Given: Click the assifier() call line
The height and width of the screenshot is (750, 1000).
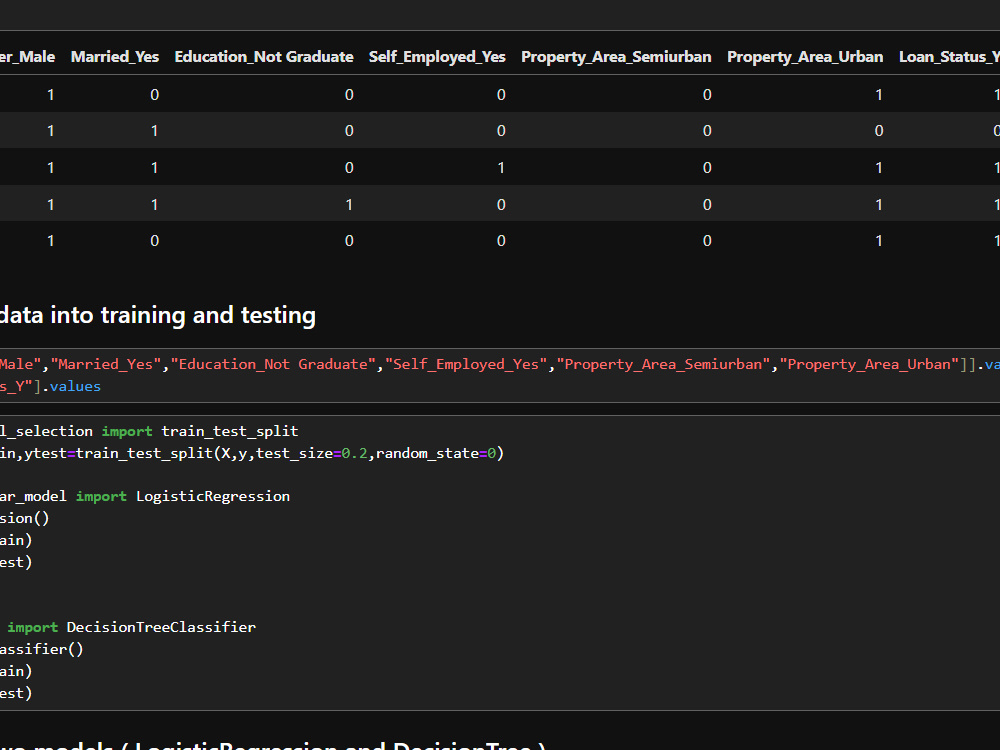Looking at the screenshot, I should point(41,649).
